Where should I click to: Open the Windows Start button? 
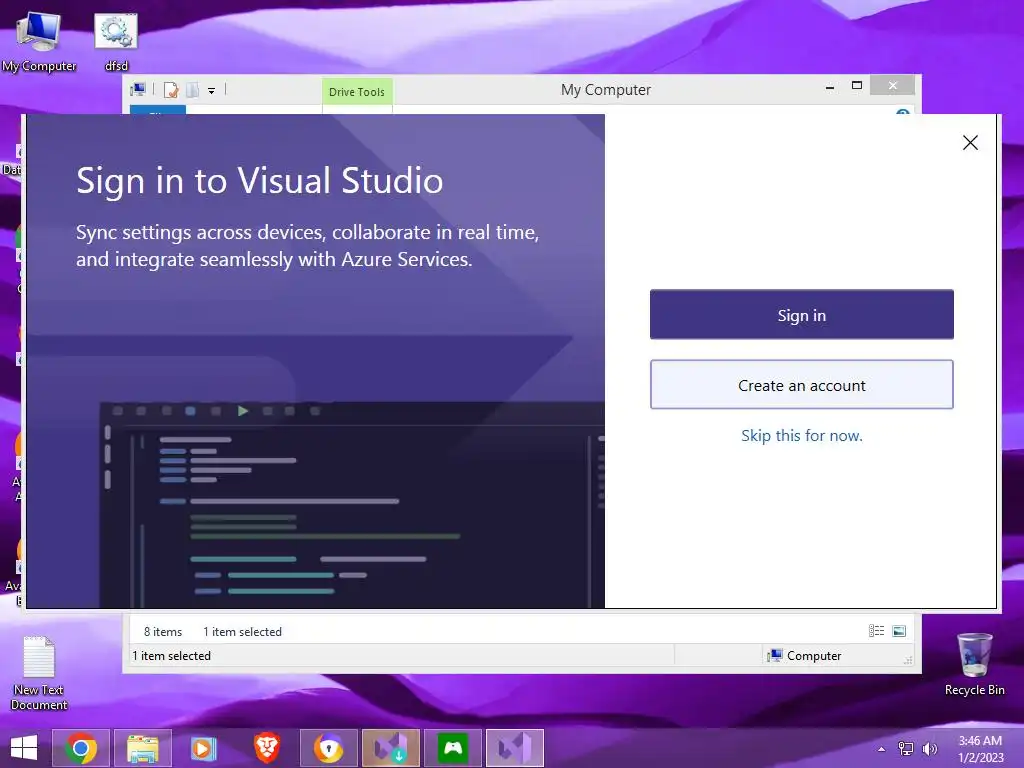pyautogui.click(x=24, y=748)
